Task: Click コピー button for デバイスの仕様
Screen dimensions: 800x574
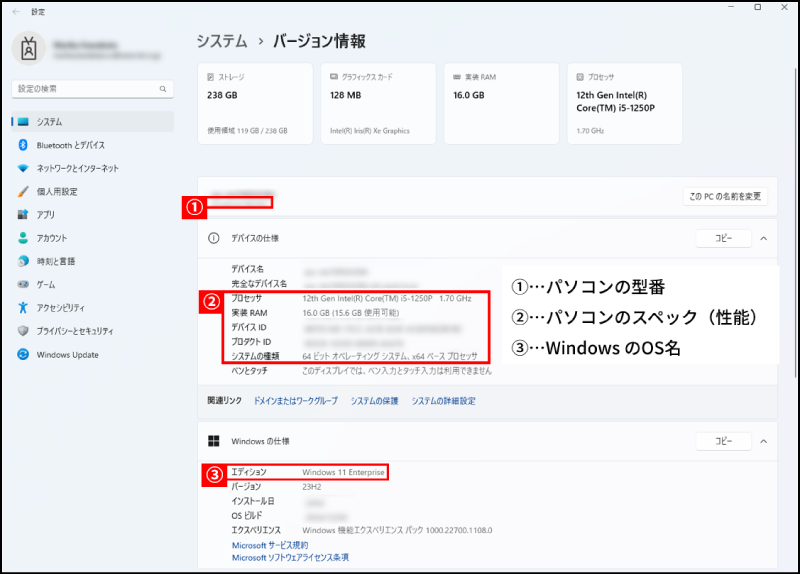Action: pos(723,238)
